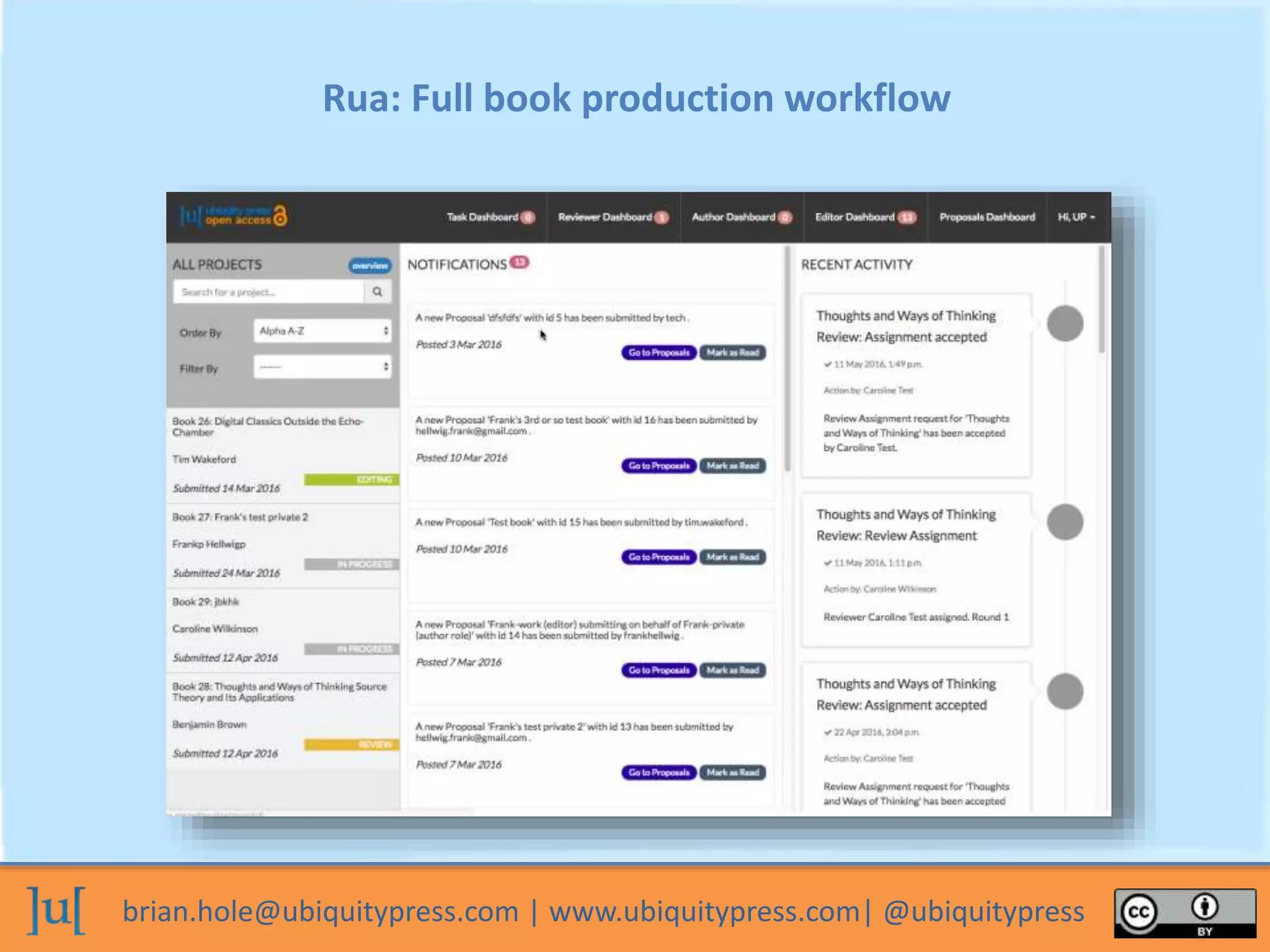Expand the Hi, UP user menu
The height and width of the screenshot is (952, 1270).
point(1076,218)
